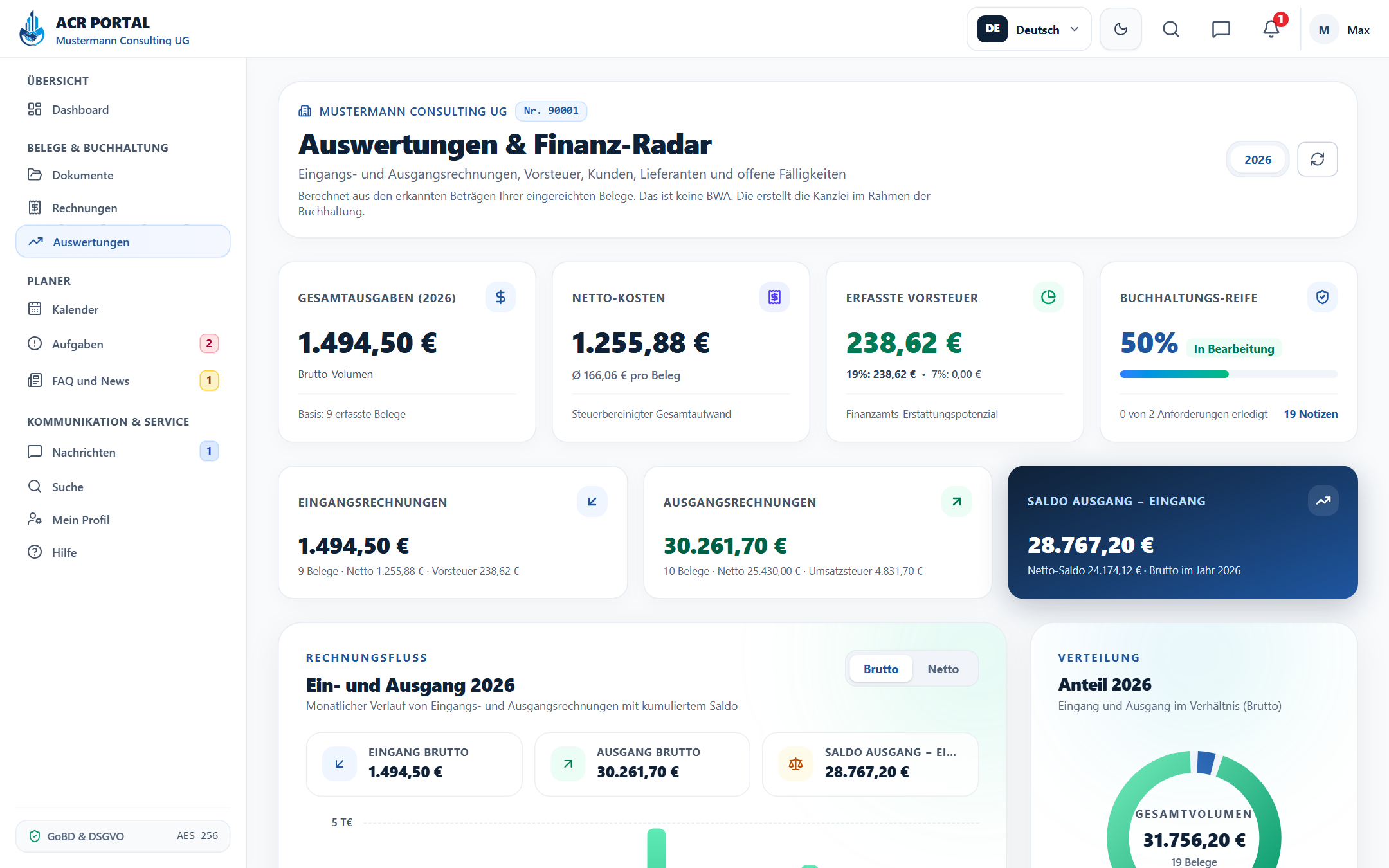
Task: Click the receipt icon on Netto-Kosten card
Action: point(774,297)
